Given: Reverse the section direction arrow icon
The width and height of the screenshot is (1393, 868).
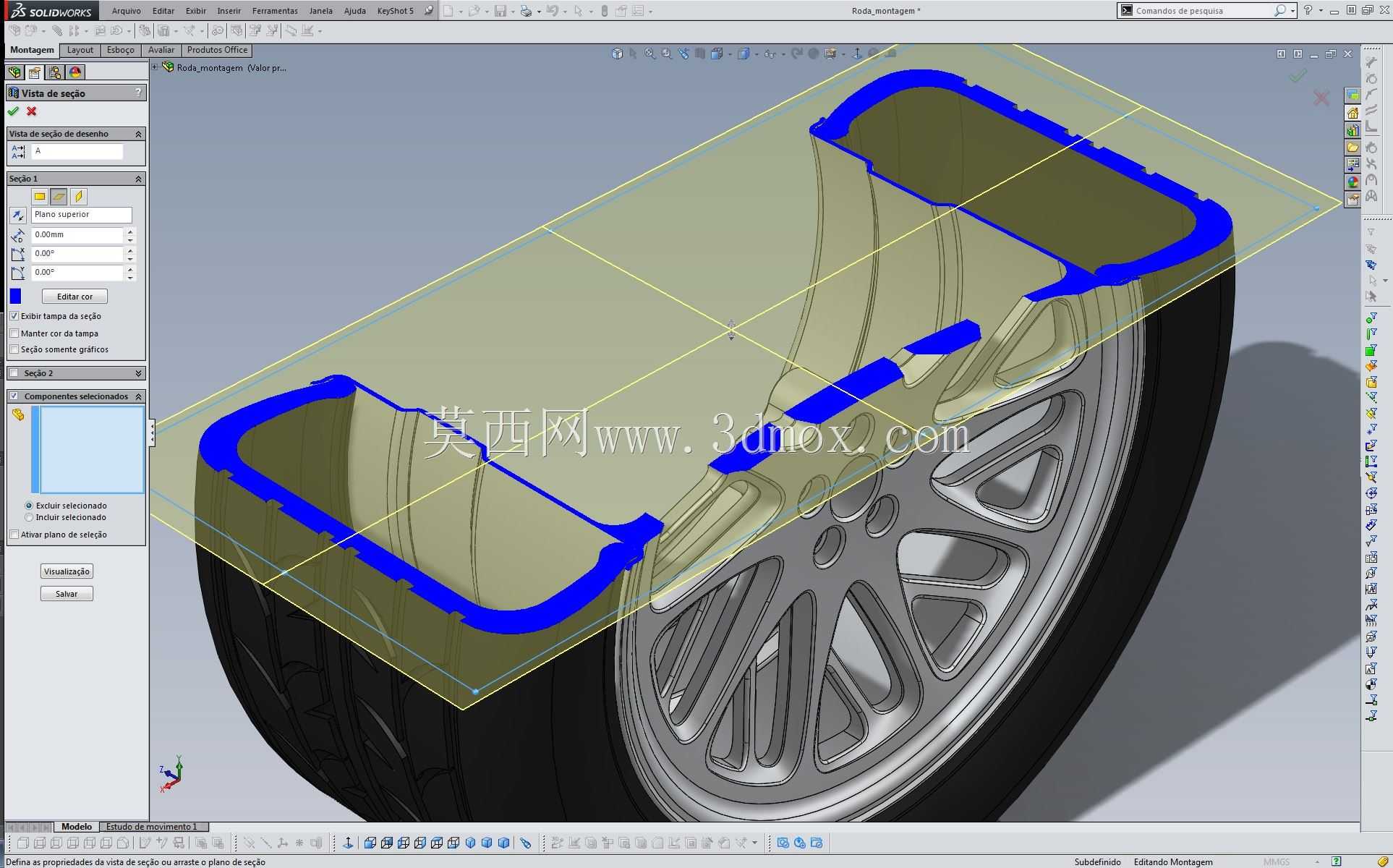Looking at the screenshot, I should (x=17, y=216).
